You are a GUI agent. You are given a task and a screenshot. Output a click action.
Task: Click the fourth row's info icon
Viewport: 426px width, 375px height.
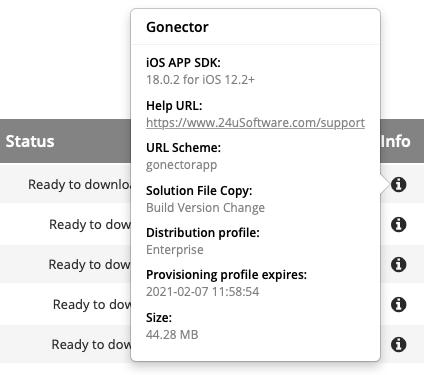click(398, 304)
